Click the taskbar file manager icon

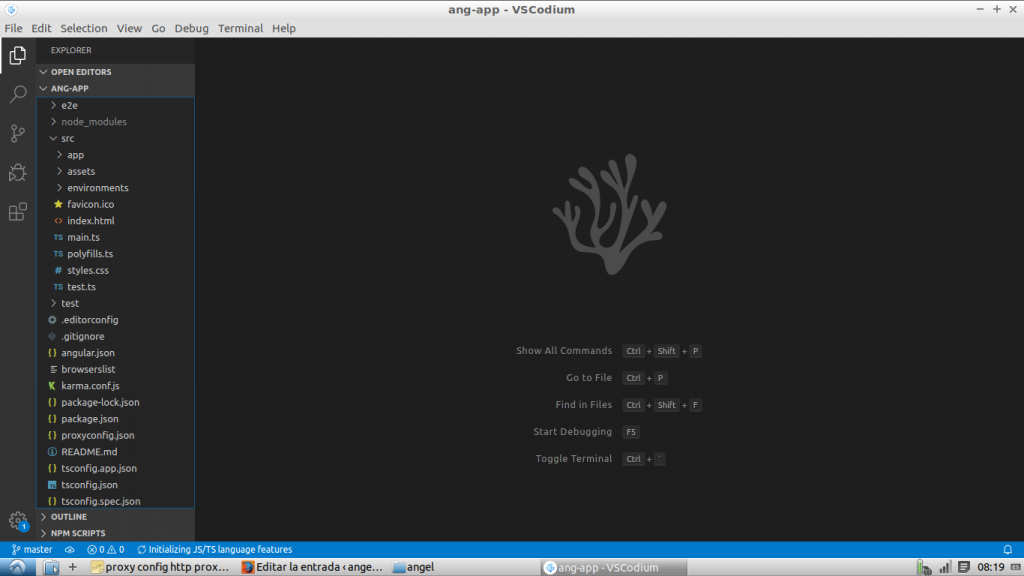point(51,568)
